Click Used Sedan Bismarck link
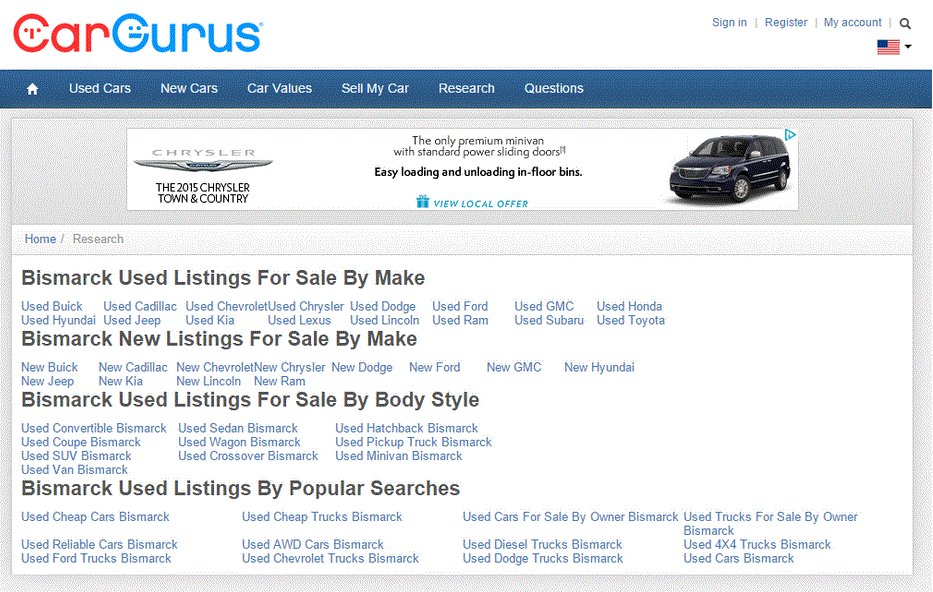The height and width of the screenshot is (592, 933). pos(238,428)
